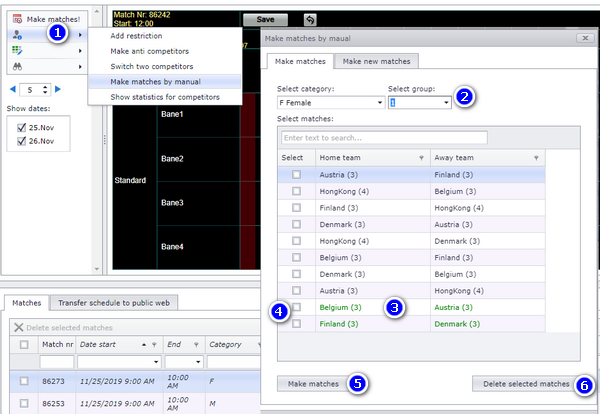The height and width of the screenshot is (414, 600).
Task: Select the Austria vs Finland match checkbox
Action: pyautogui.click(x=296, y=174)
